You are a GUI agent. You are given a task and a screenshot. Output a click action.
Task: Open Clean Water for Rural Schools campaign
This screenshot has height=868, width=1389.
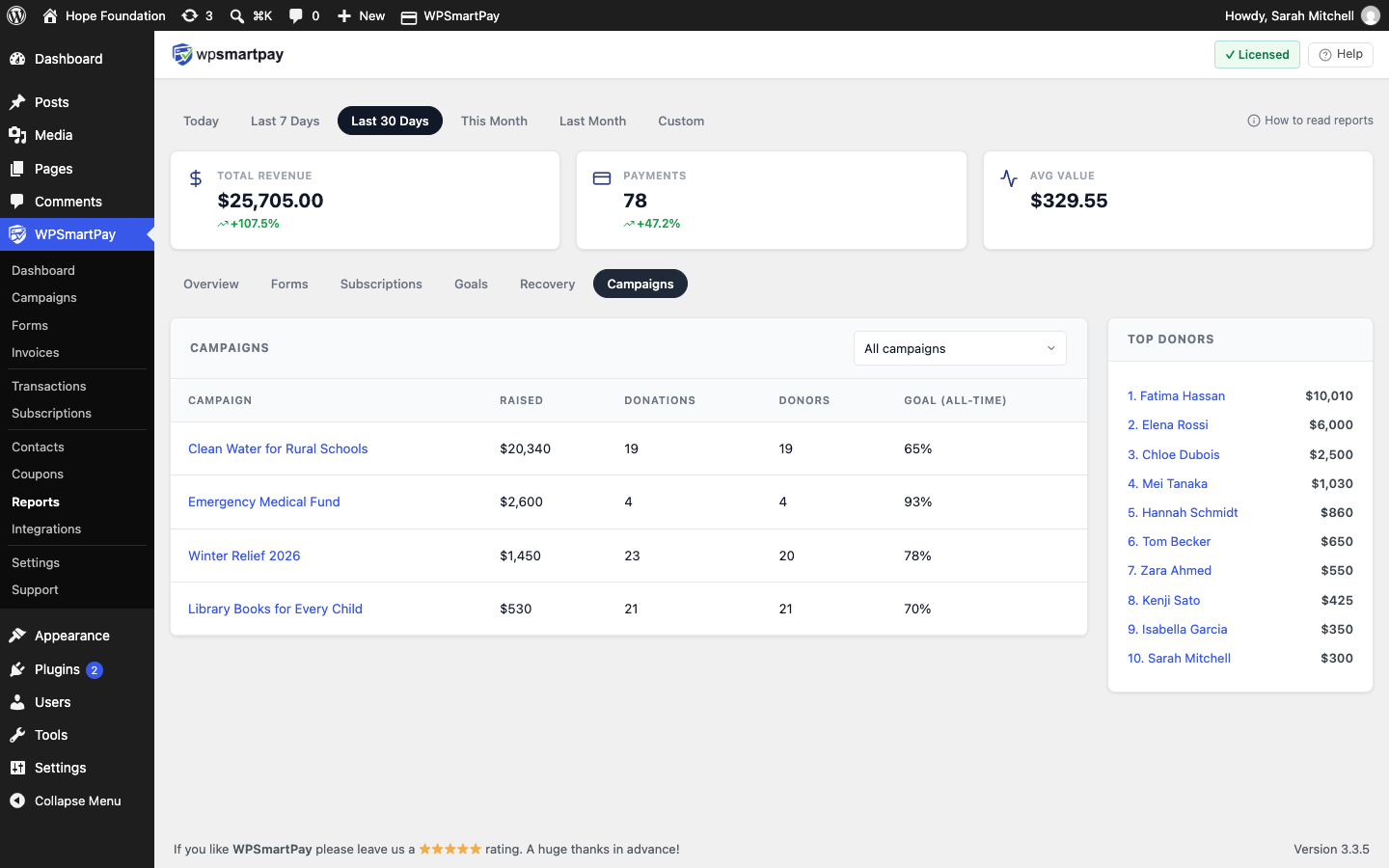point(278,448)
